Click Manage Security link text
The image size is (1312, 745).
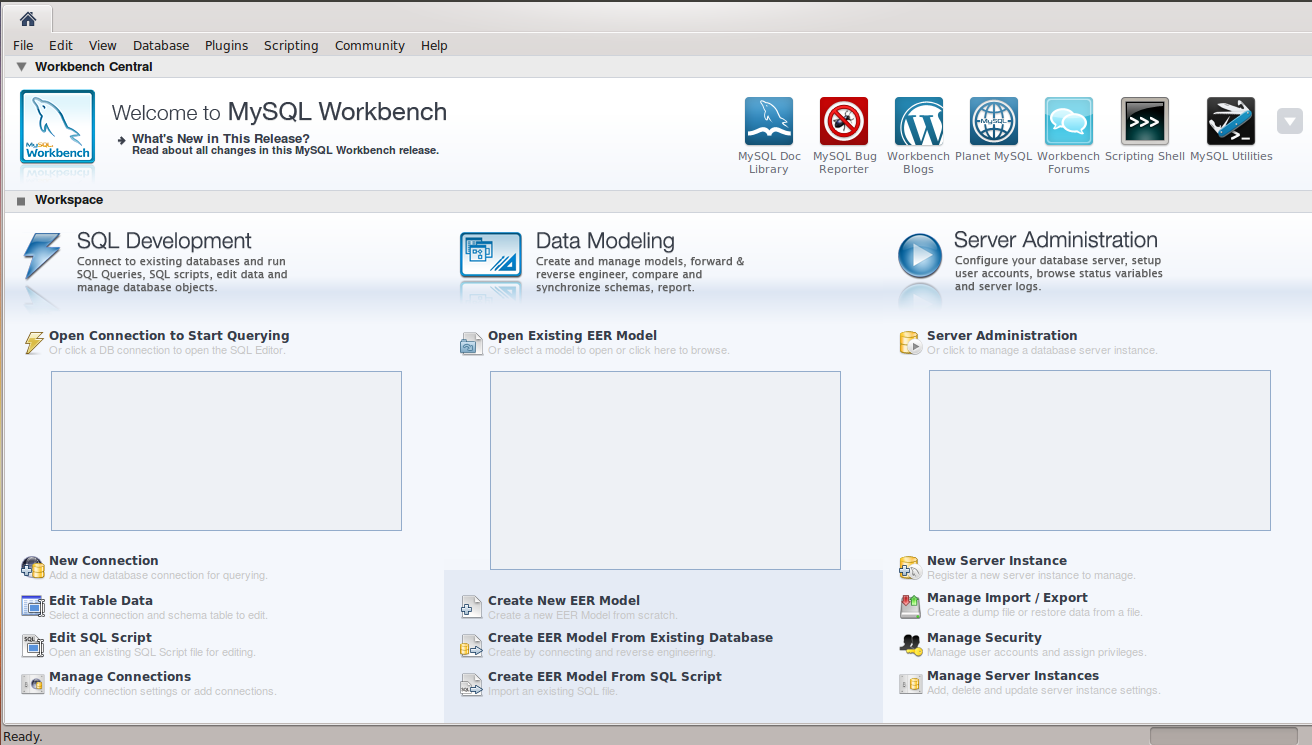984,638
